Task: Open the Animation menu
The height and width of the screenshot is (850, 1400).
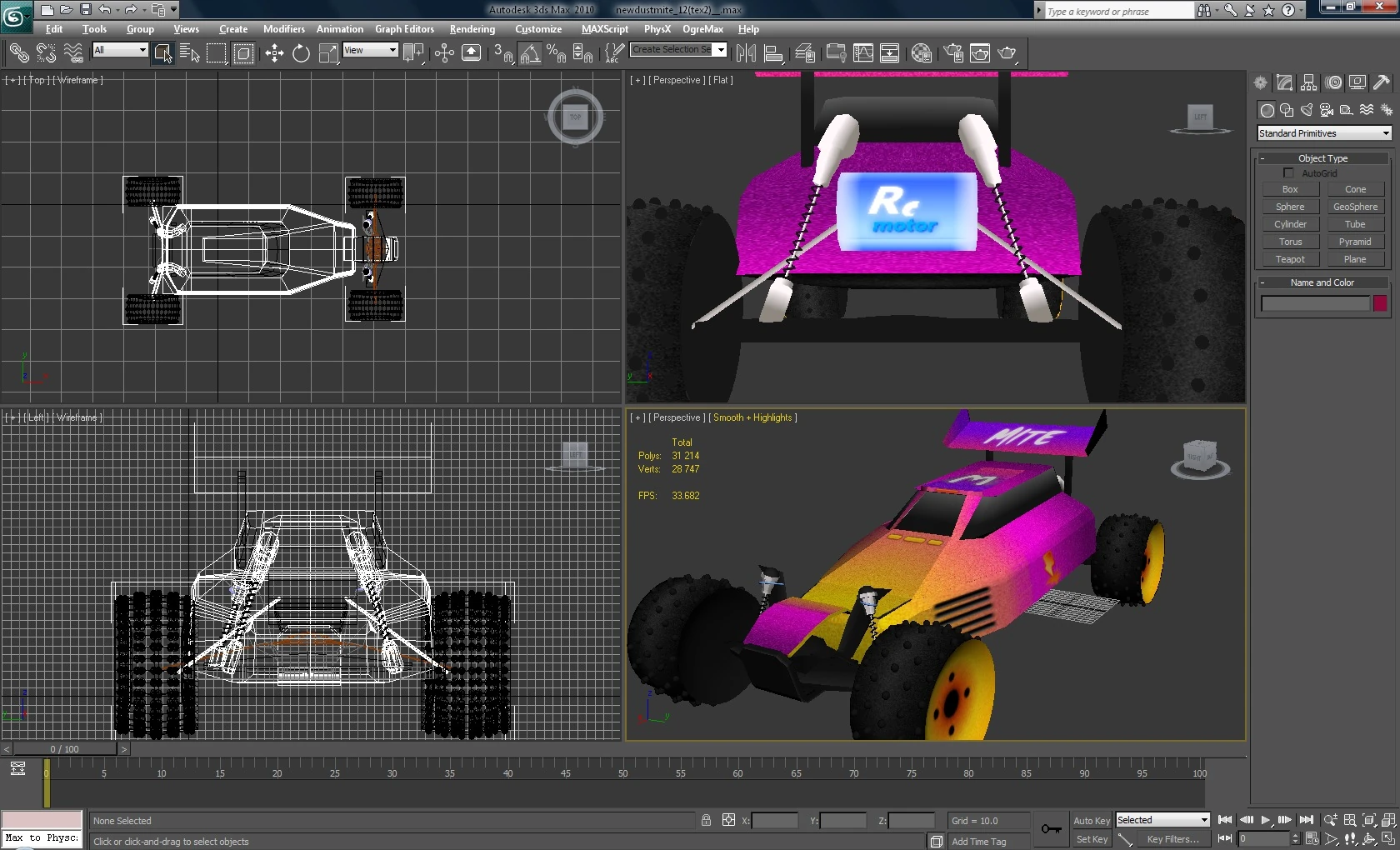Action: click(x=340, y=29)
